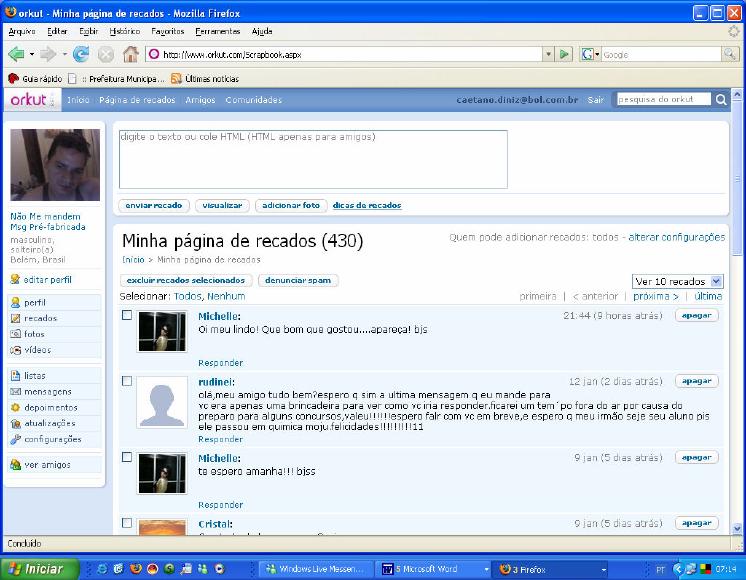Open the search engine selector dropdown
This screenshot has height=580, width=746.
tap(597, 54)
